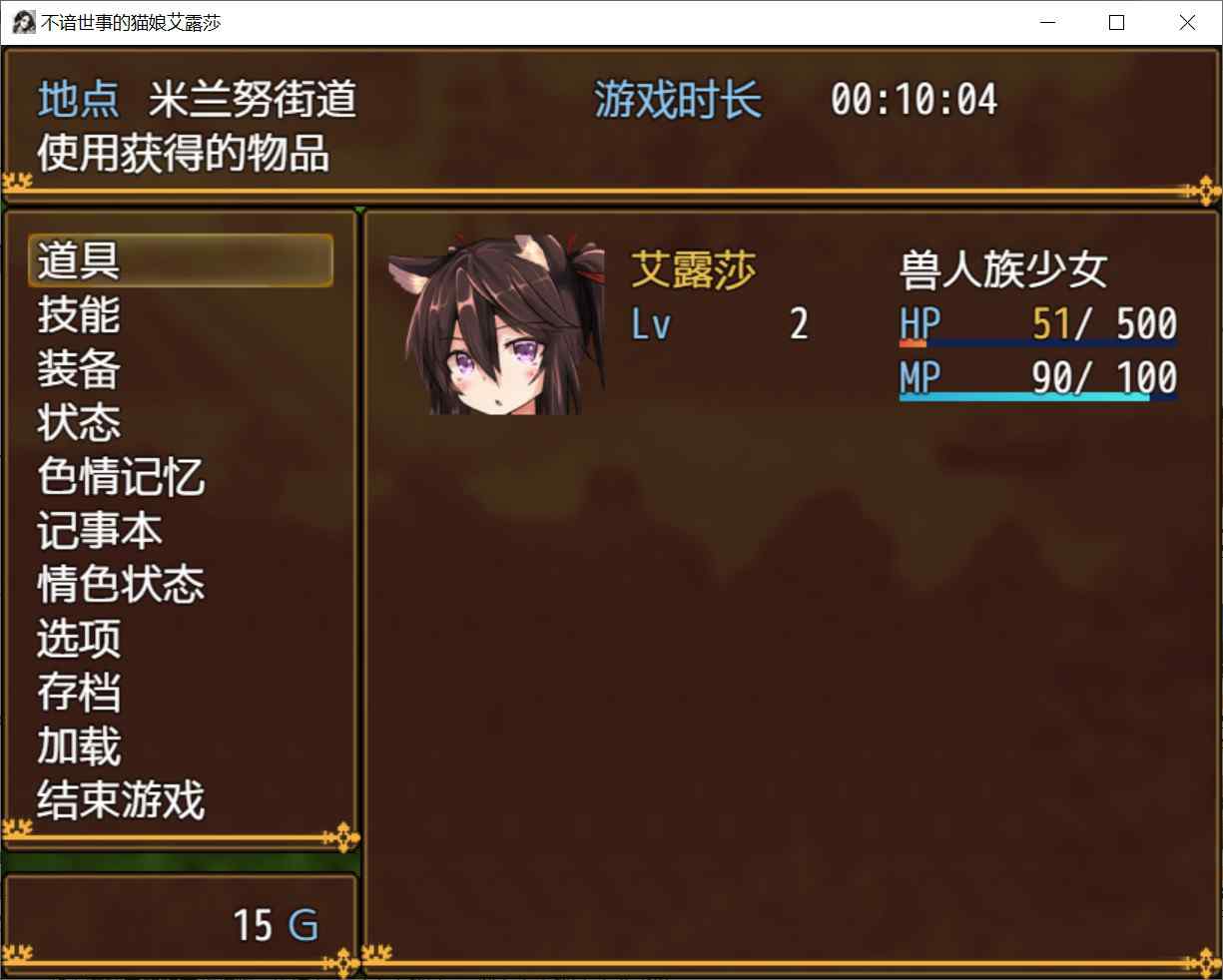Click the character name 艾露莎
Screen dimensions: 1223x980
coord(694,270)
